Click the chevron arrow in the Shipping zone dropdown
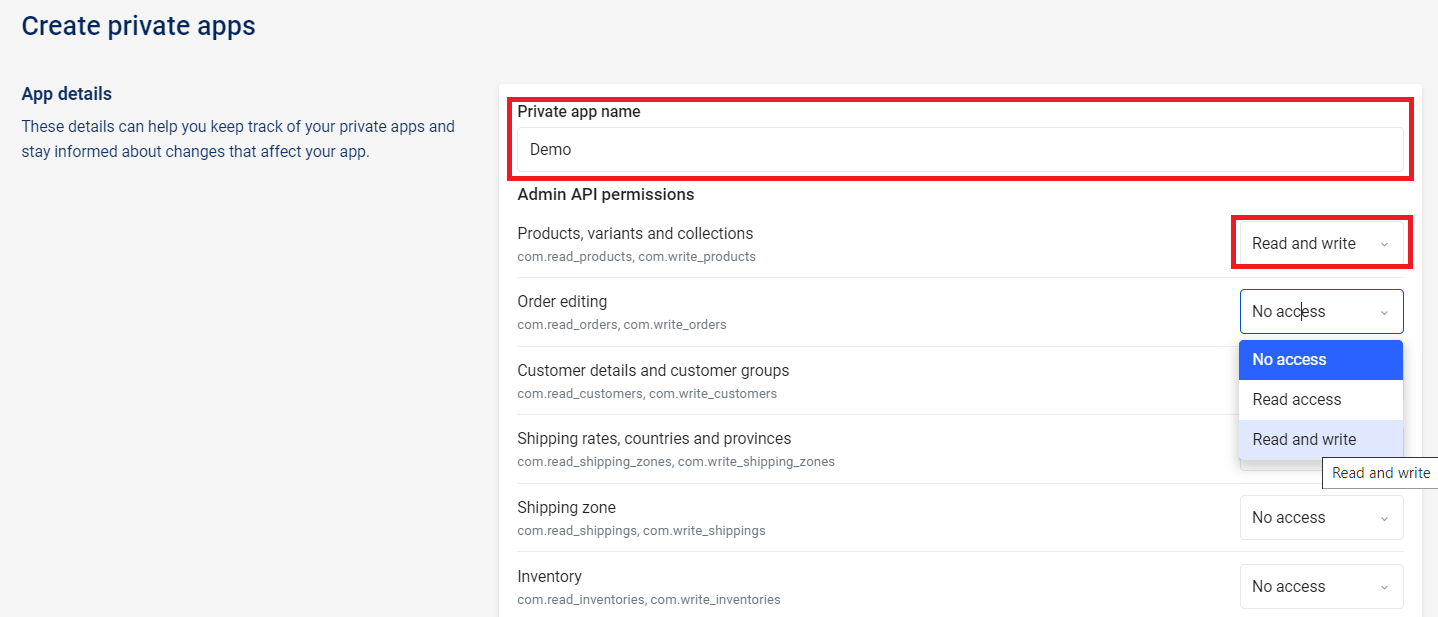Viewport: 1438px width, 617px height. (x=1384, y=518)
